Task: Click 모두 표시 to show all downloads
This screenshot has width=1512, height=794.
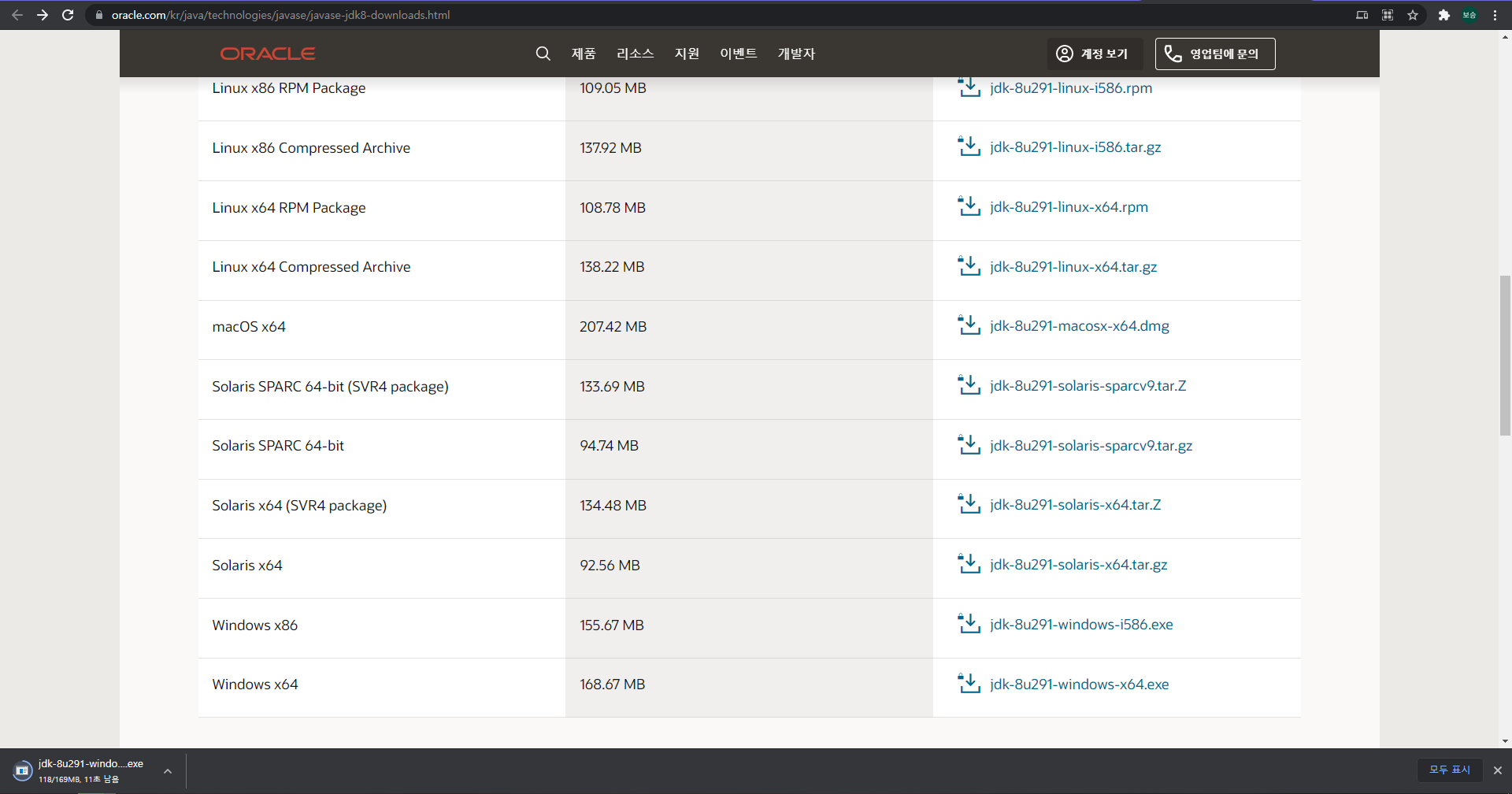Action: tap(1450, 770)
